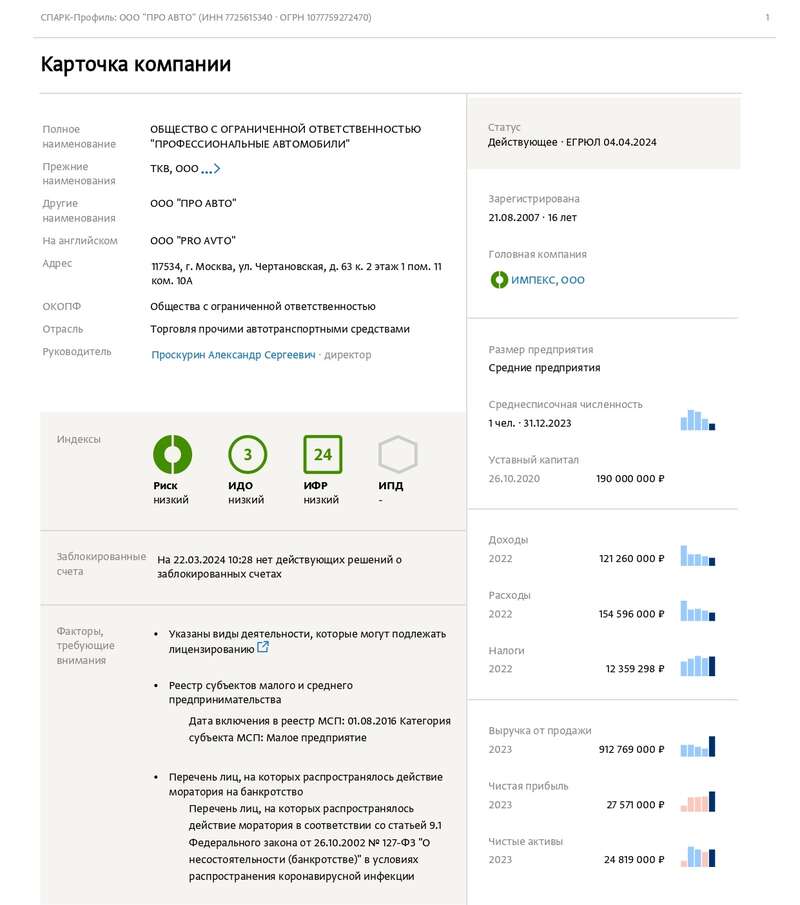
Task: Select the Карточка компании heading
Action: (134, 64)
